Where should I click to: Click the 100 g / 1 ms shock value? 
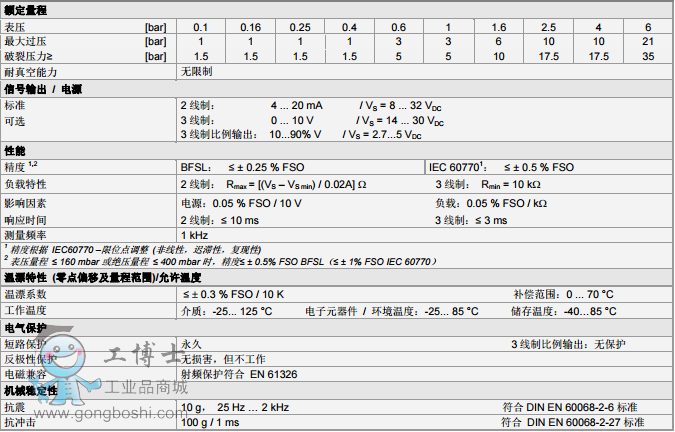point(212,424)
